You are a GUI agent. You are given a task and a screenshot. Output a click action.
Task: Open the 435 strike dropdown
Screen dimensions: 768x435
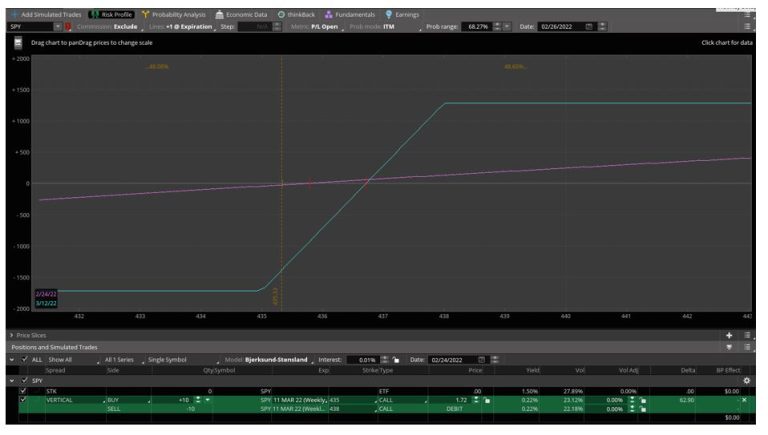point(353,400)
